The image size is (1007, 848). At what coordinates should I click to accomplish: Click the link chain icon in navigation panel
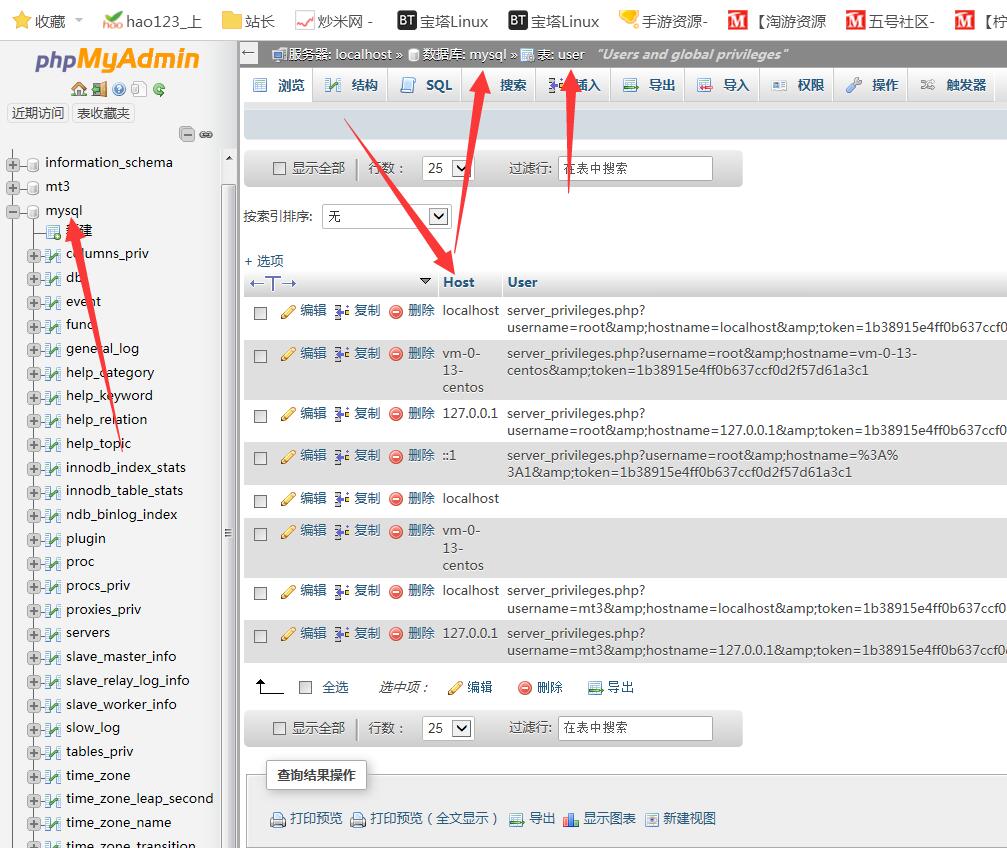[206, 134]
